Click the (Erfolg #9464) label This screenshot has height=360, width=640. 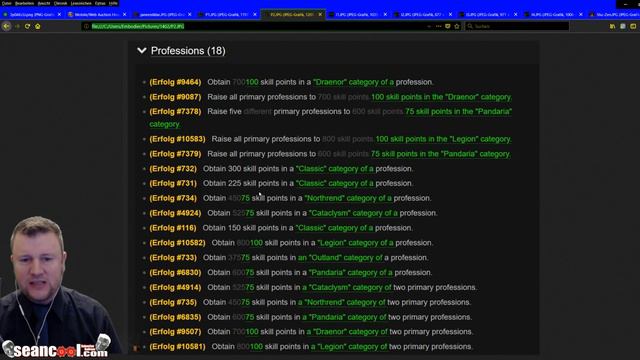coord(175,82)
